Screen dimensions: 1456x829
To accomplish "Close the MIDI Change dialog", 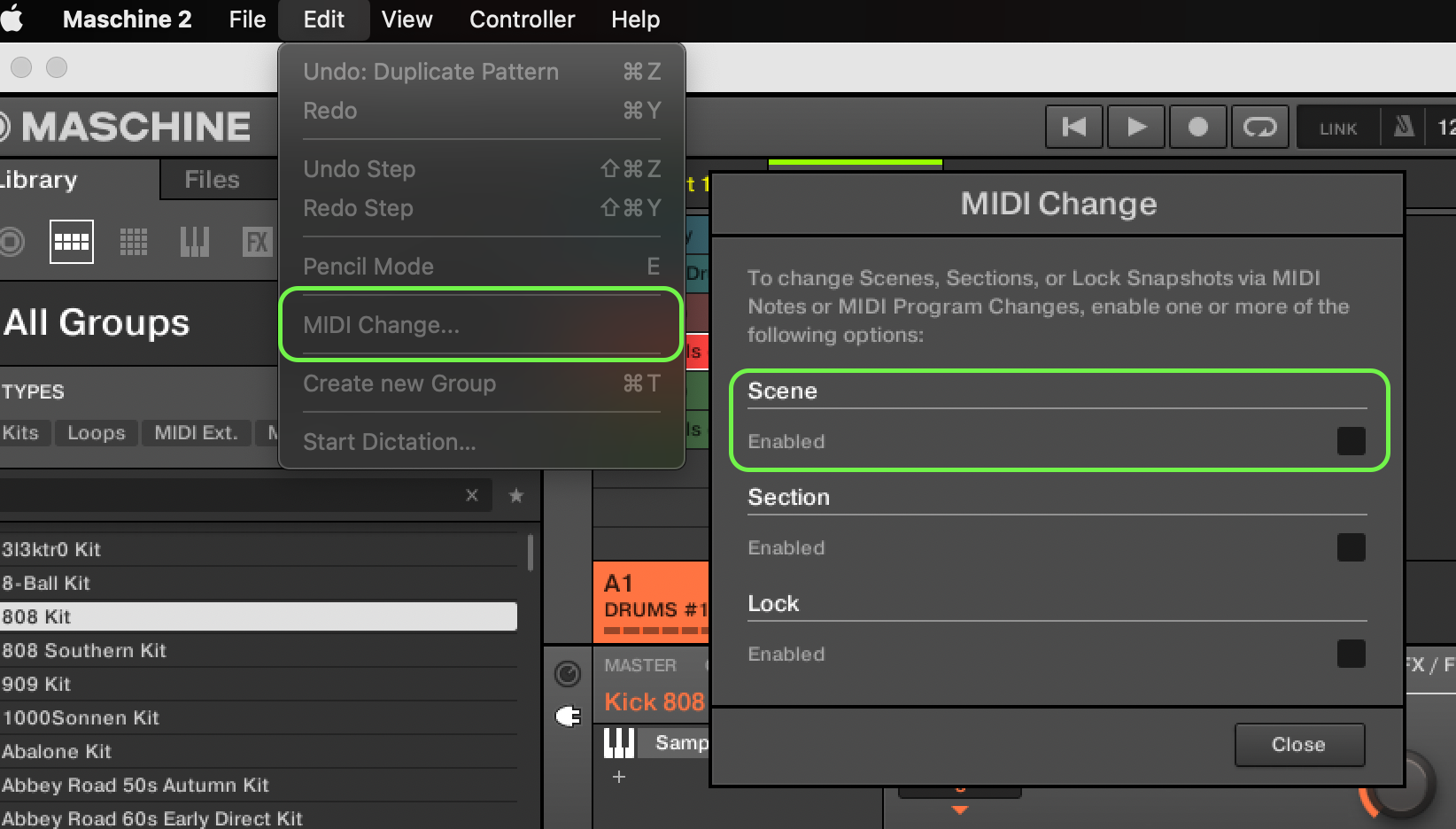I will (x=1298, y=744).
